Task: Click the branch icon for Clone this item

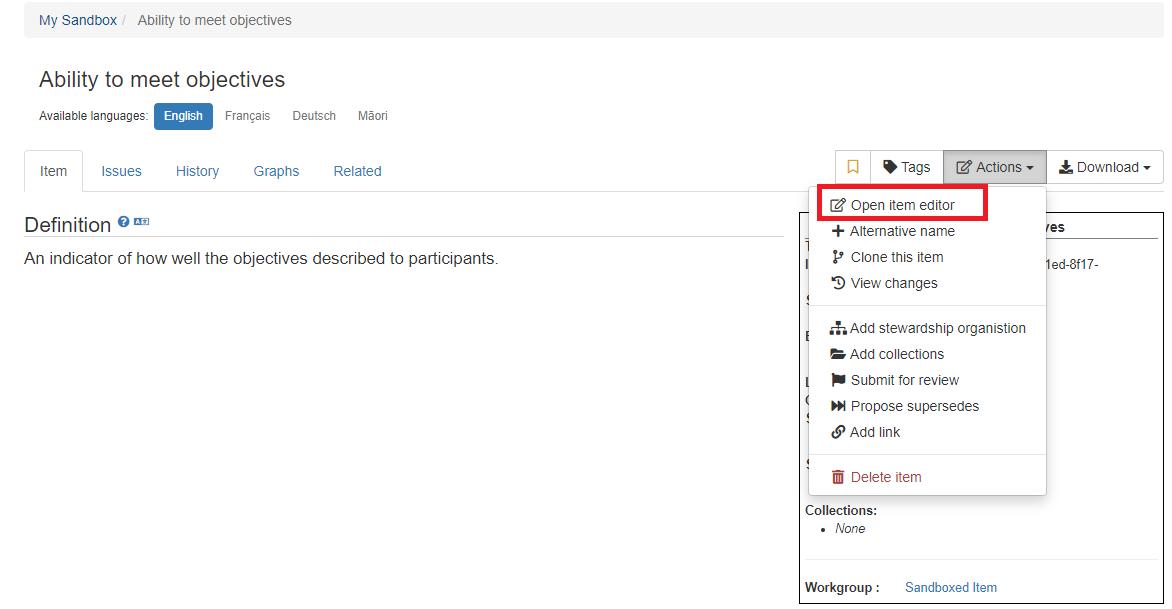Action: click(838, 257)
